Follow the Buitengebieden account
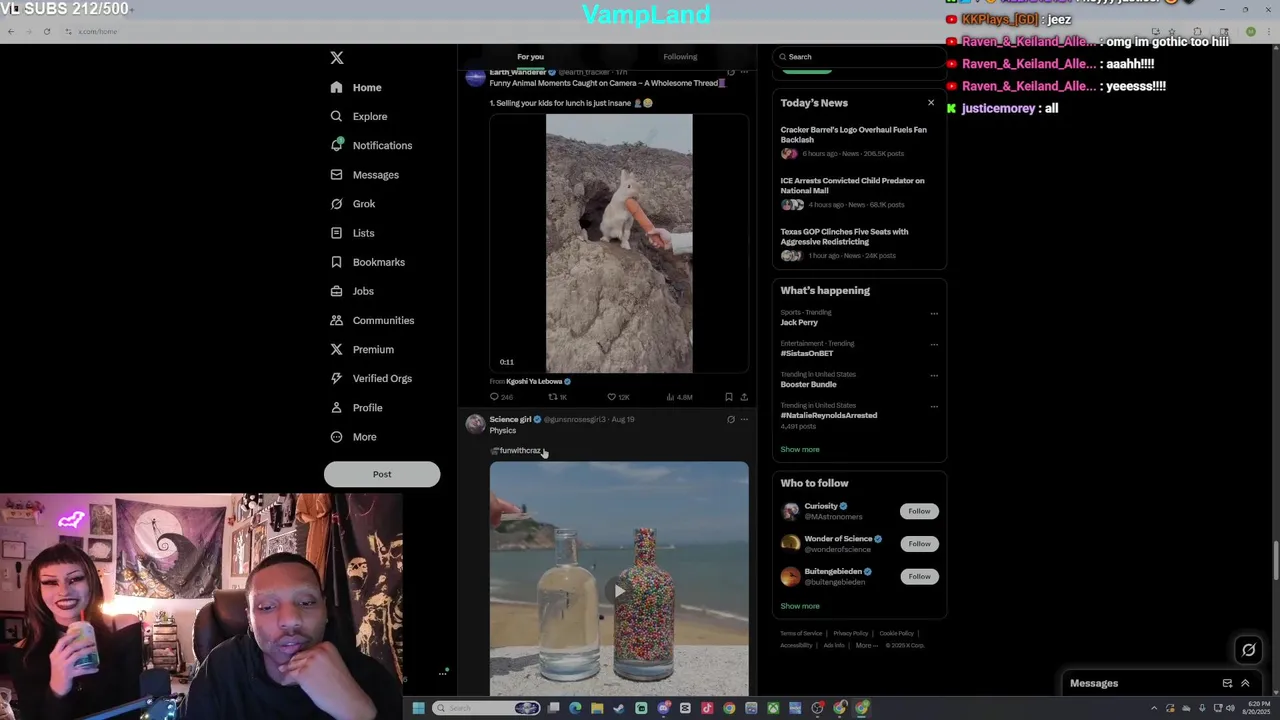Screen dimensions: 1280x720 point(919,576)
